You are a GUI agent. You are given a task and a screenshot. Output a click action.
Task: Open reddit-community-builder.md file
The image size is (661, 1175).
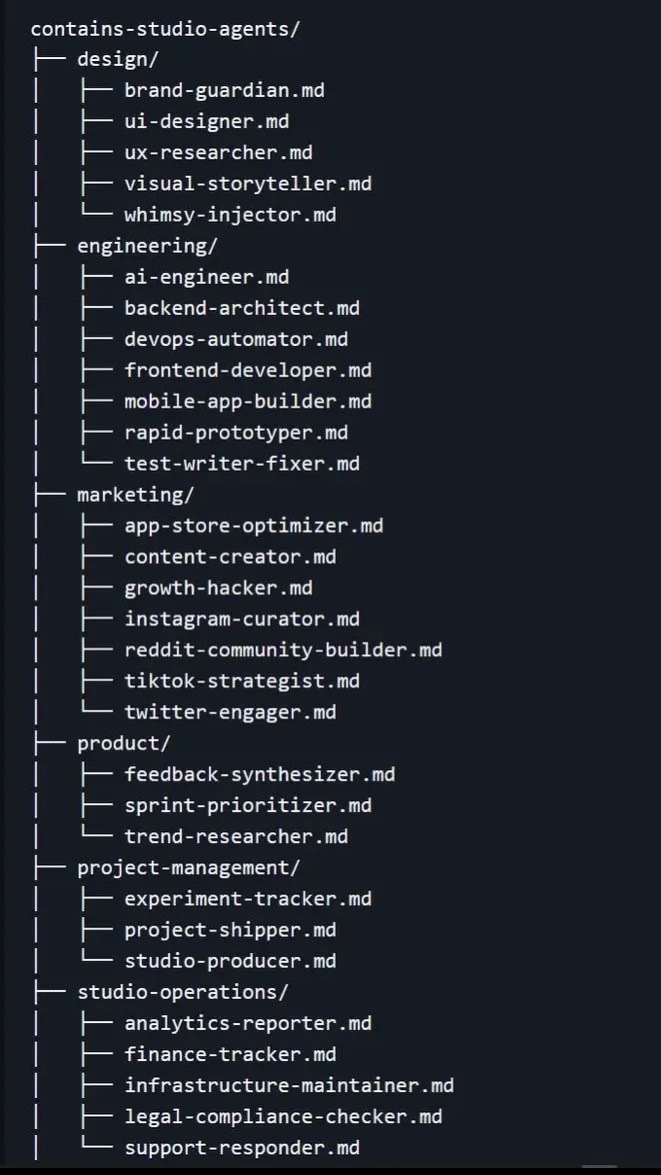pos(283,650)
